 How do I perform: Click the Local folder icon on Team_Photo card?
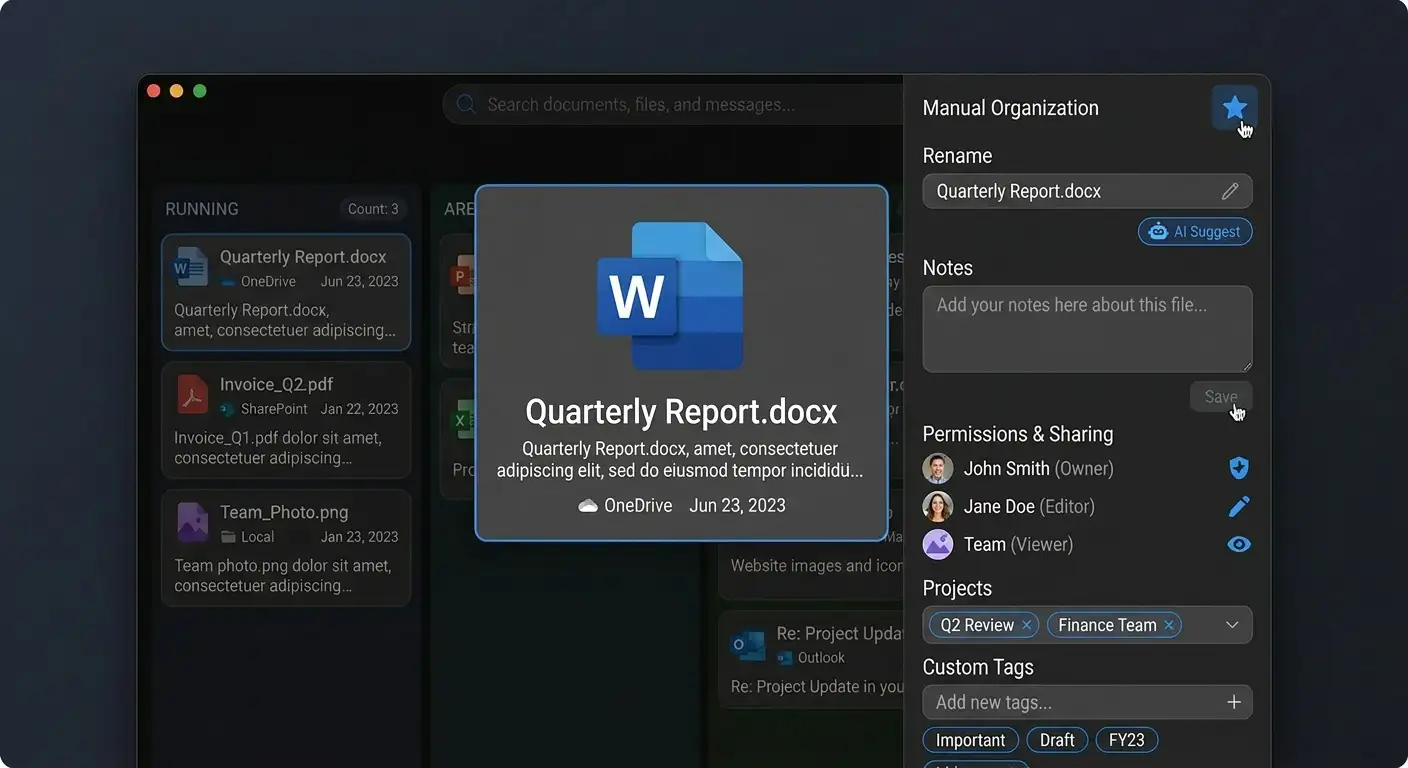click(228, 537)
